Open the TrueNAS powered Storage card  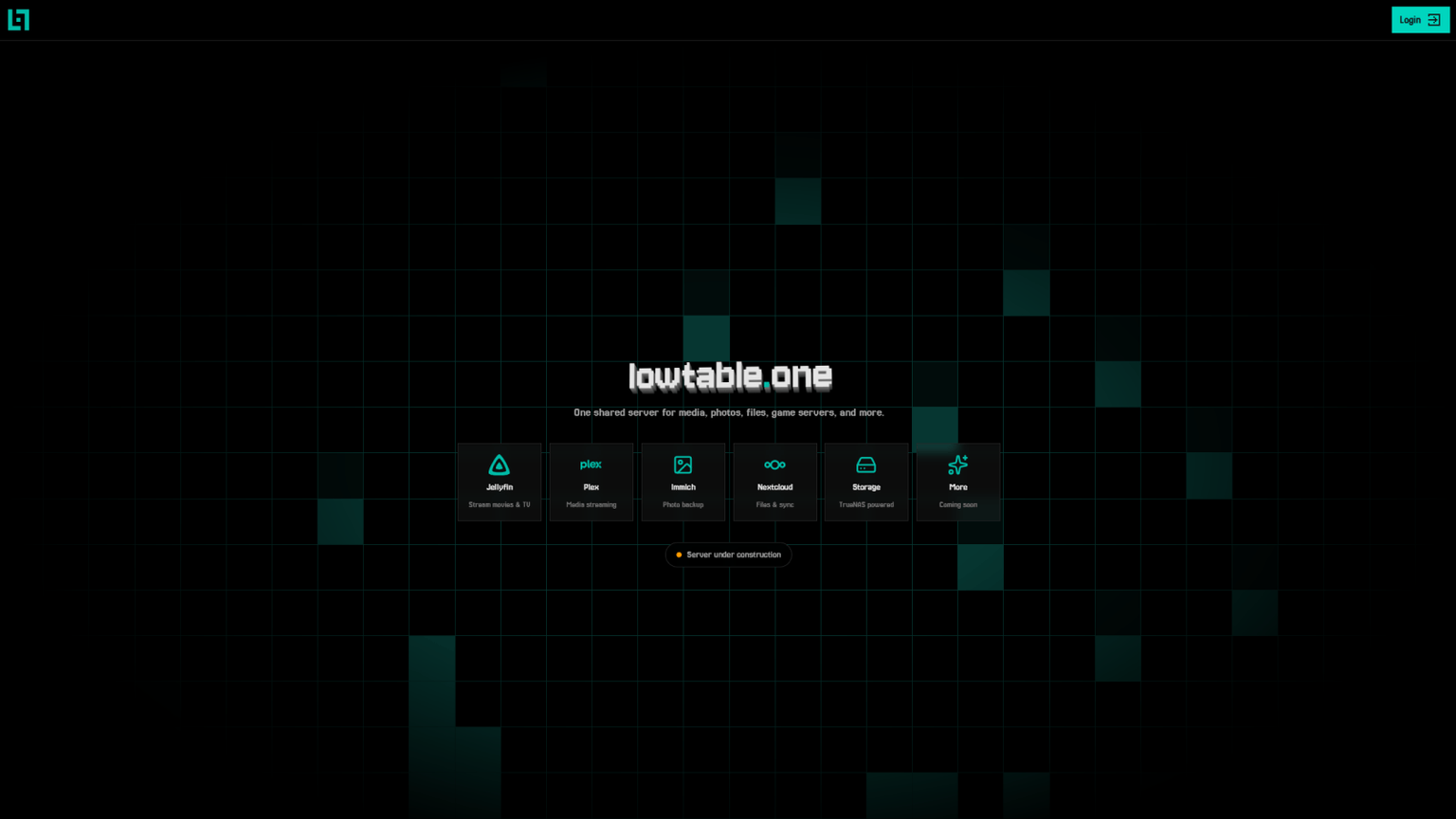[x=865, y=482]
